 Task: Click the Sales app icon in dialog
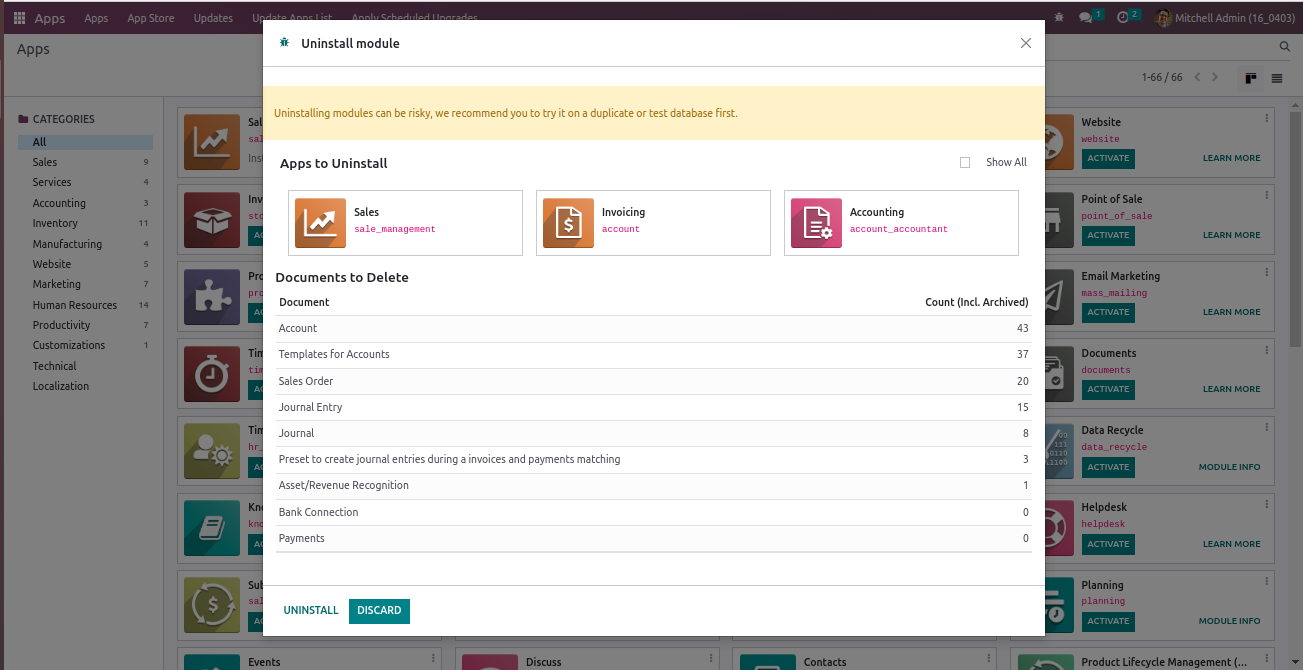pos(320,222)
